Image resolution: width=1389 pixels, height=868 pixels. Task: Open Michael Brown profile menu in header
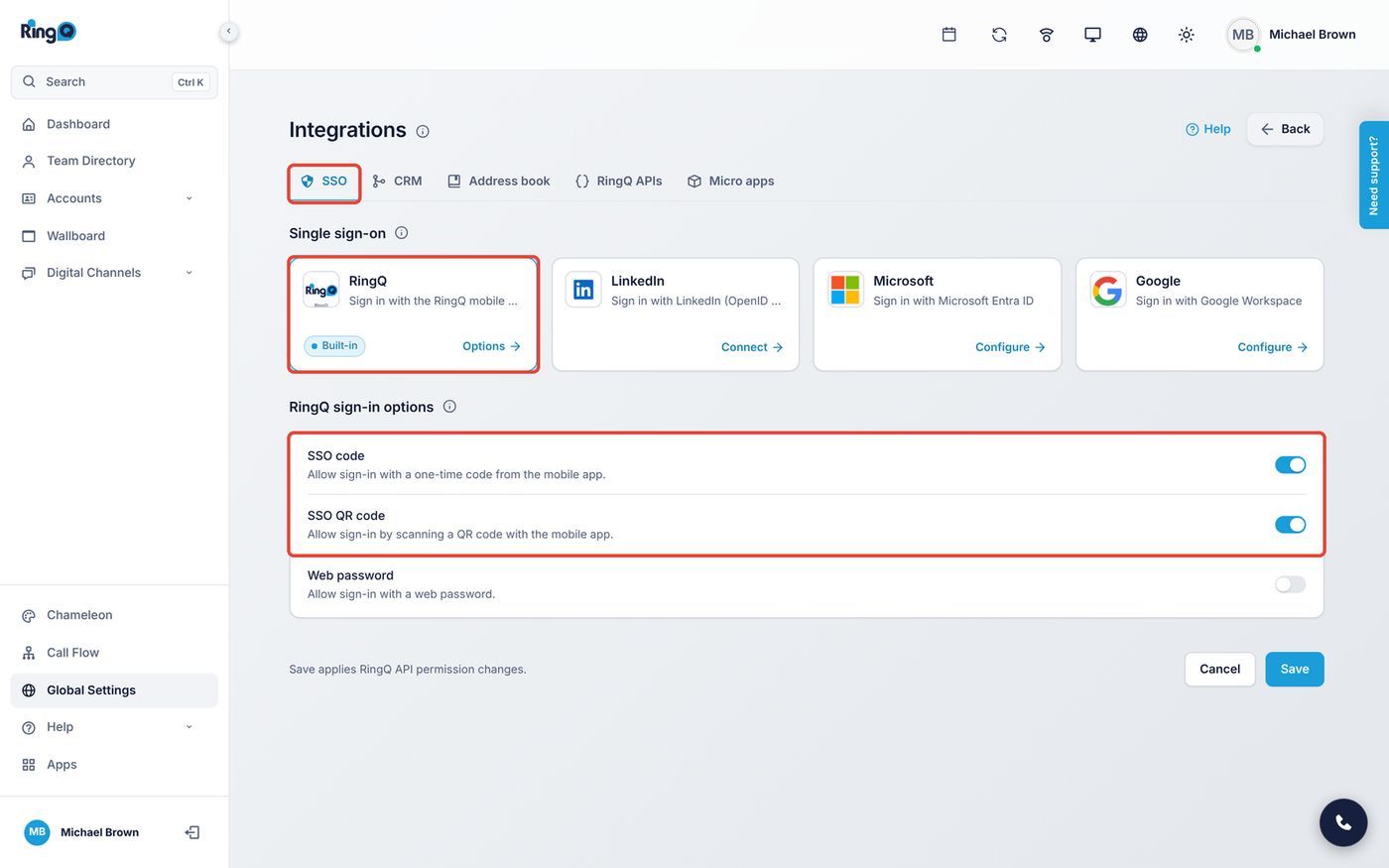pos(1292,35)
